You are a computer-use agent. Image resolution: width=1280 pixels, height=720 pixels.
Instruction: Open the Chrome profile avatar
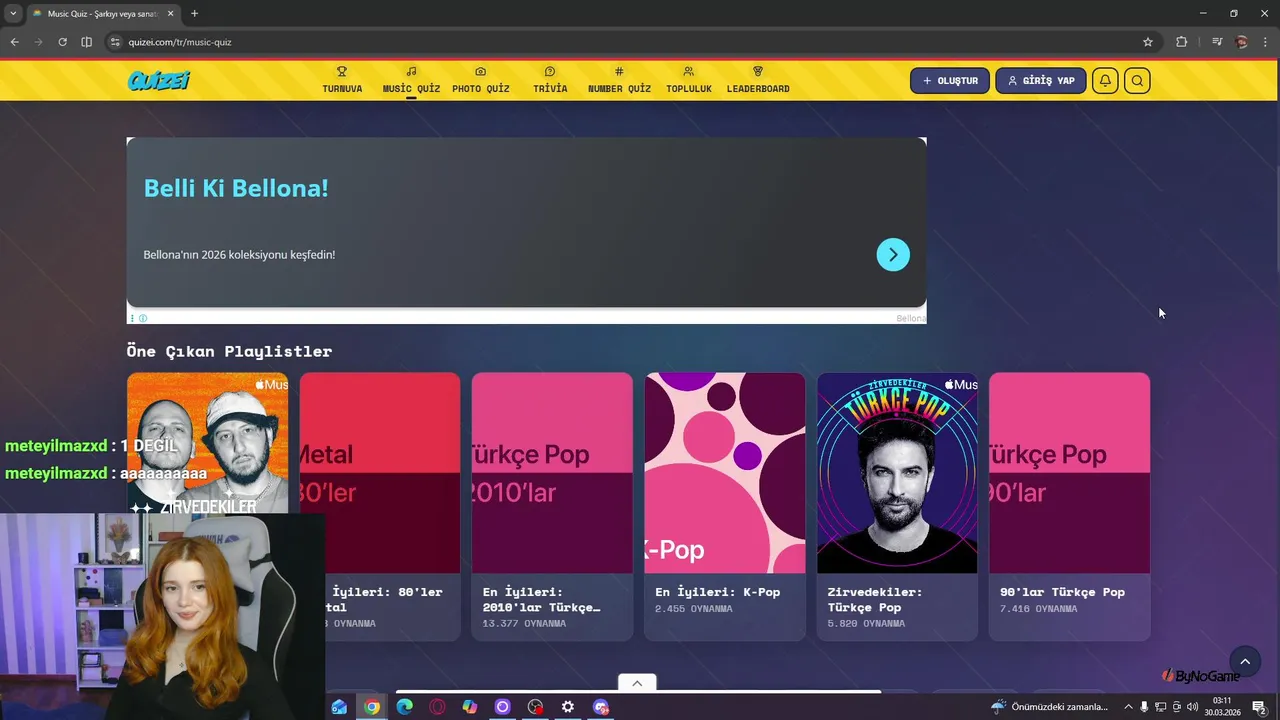pyautogui.click(x=1242, y=42)
